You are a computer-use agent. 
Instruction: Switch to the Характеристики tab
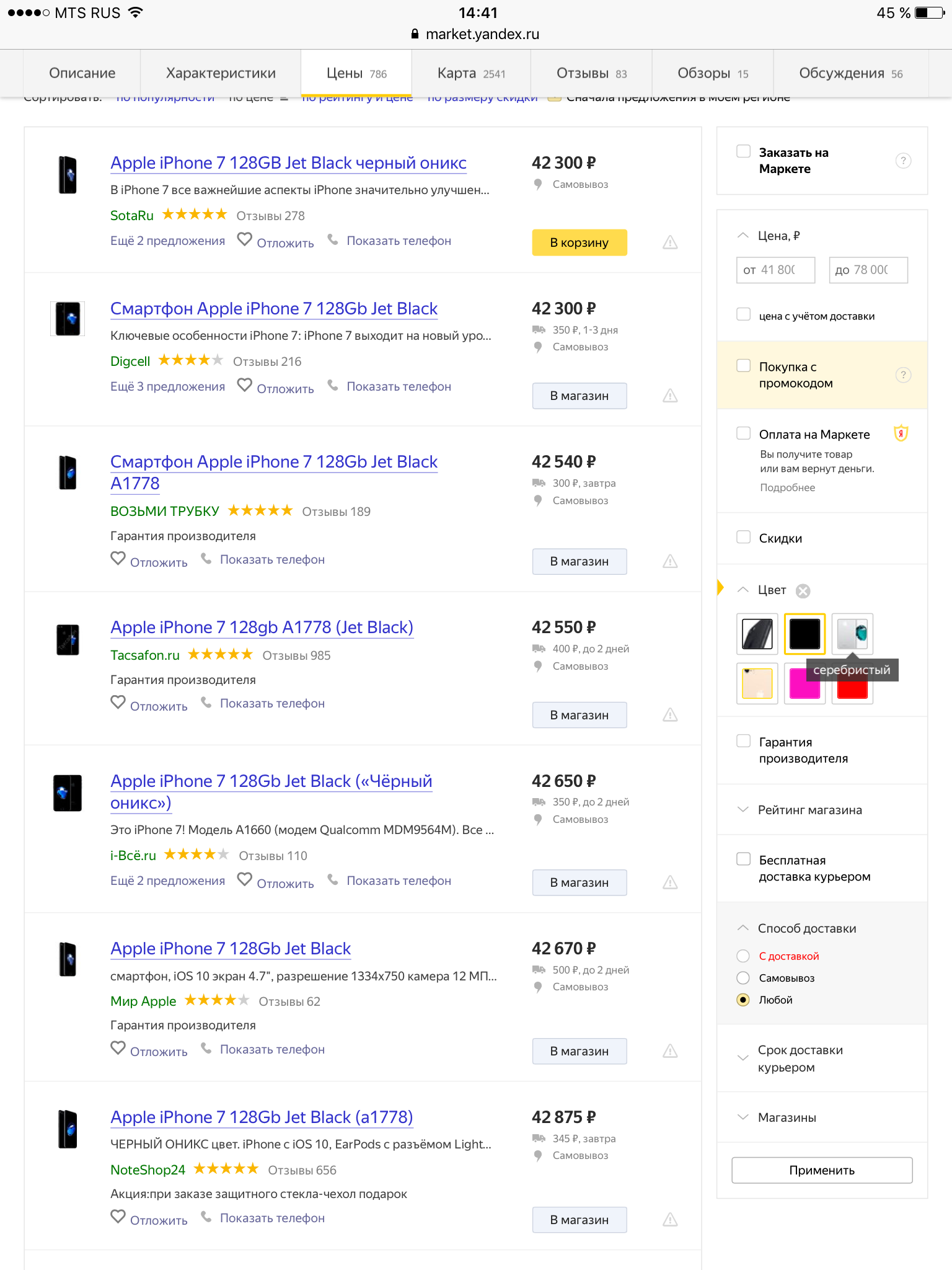[221, 73]
